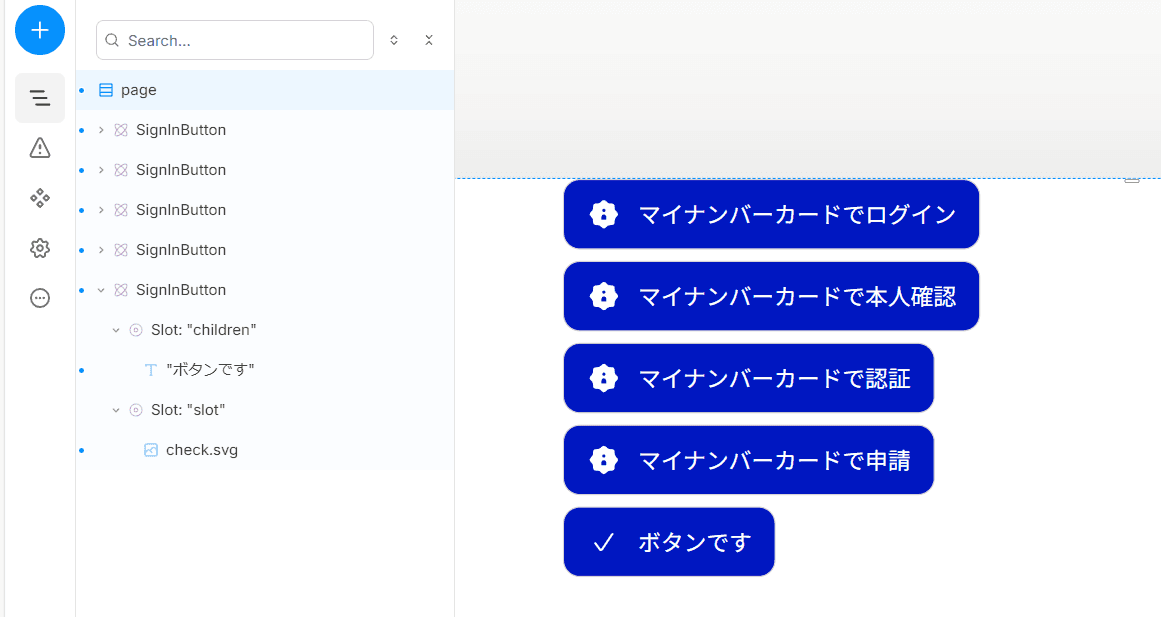Click the ボタンです checkmark button
Image resolution: width=1161 pixels, height=617 pixels.
pyautogui.click(x=669, y=541)
